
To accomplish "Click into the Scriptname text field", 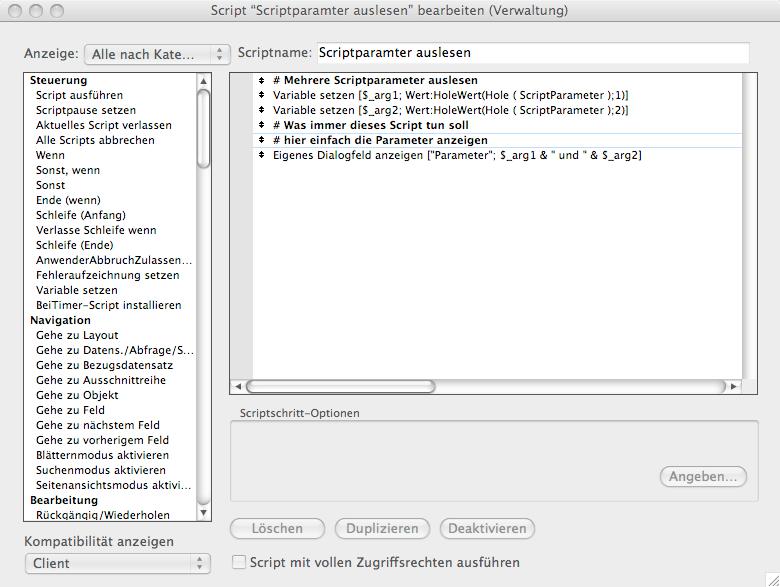I will [531, 53].
